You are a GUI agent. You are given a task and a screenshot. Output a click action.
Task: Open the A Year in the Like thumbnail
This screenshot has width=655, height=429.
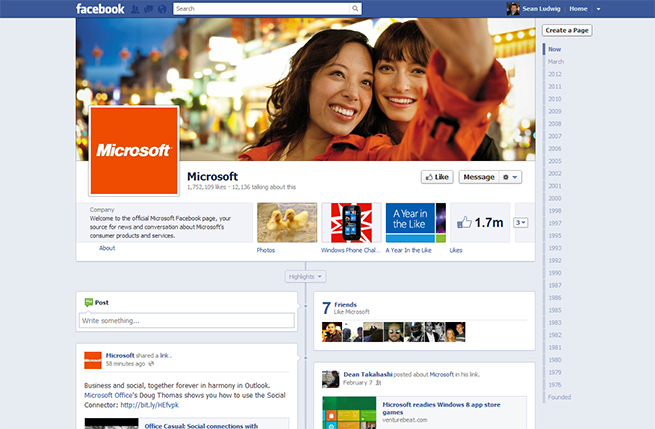(416, 223)
